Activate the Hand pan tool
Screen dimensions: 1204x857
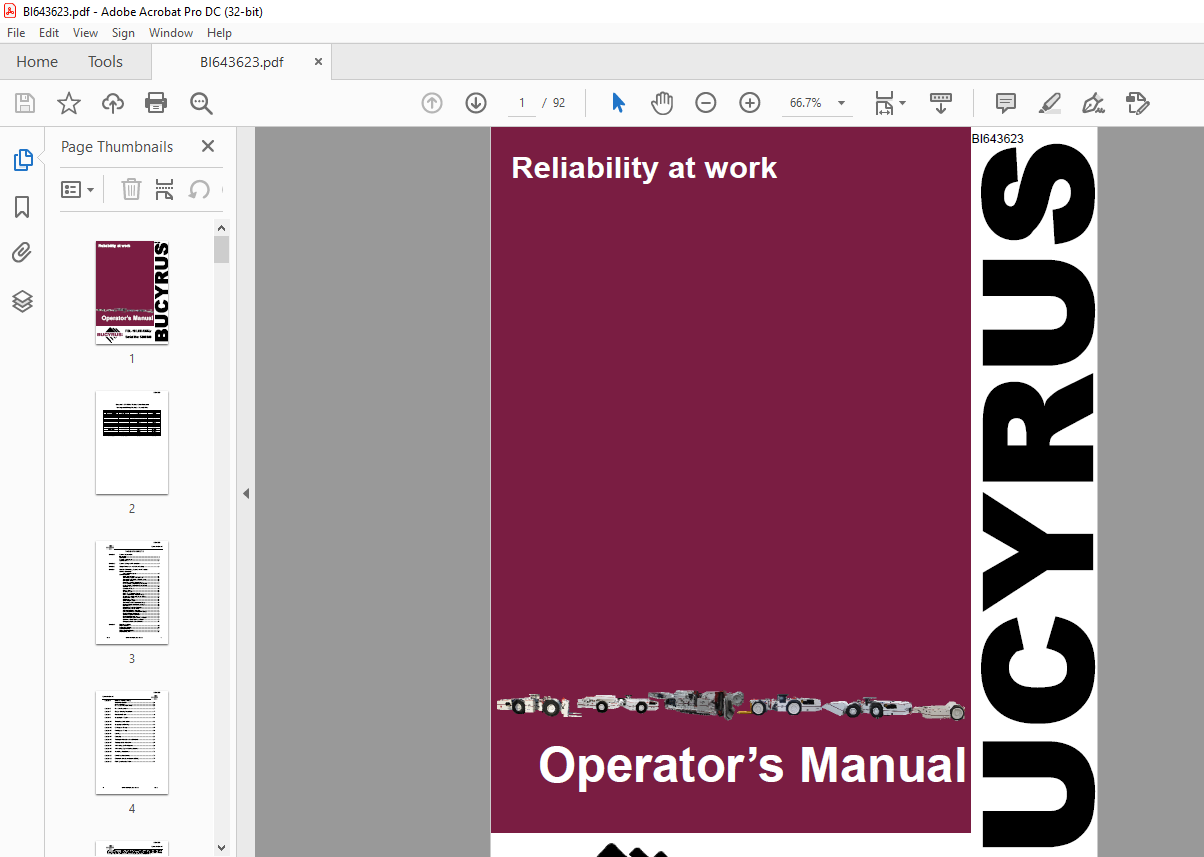click(662, 103)
